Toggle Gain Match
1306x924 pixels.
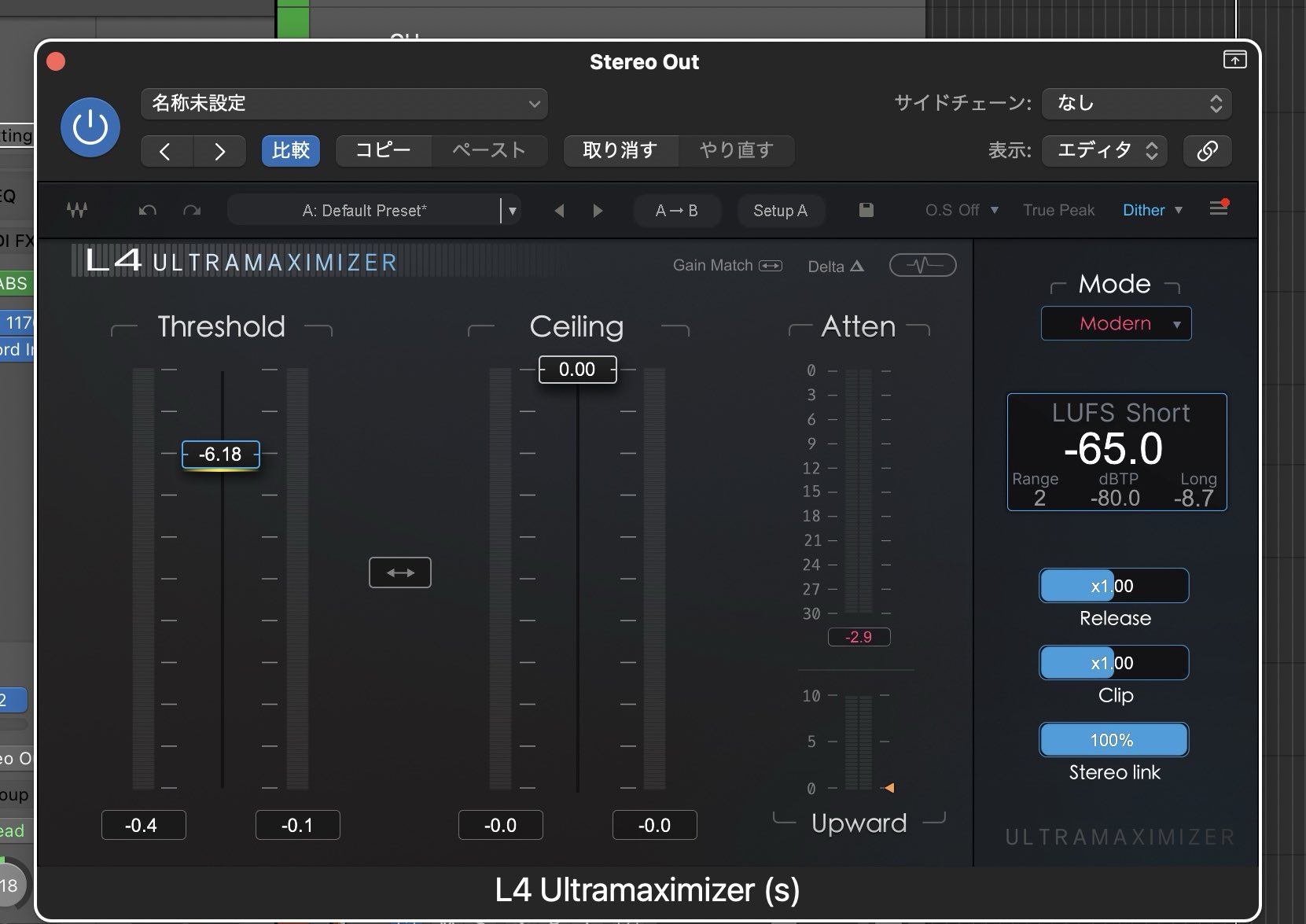click(727, 266)
